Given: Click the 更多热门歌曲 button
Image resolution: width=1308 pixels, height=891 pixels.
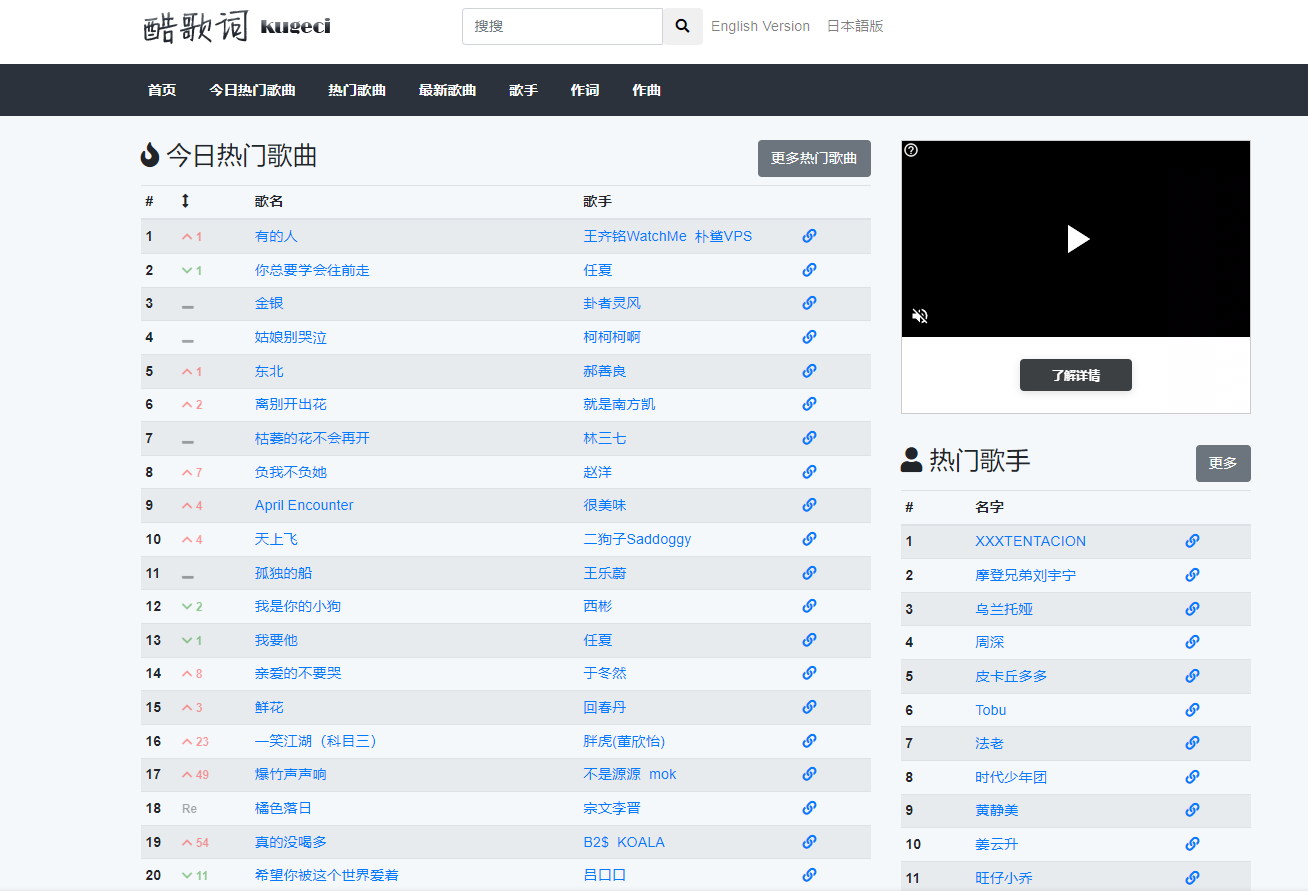Looking at the screenshot, I should (814, 158).
